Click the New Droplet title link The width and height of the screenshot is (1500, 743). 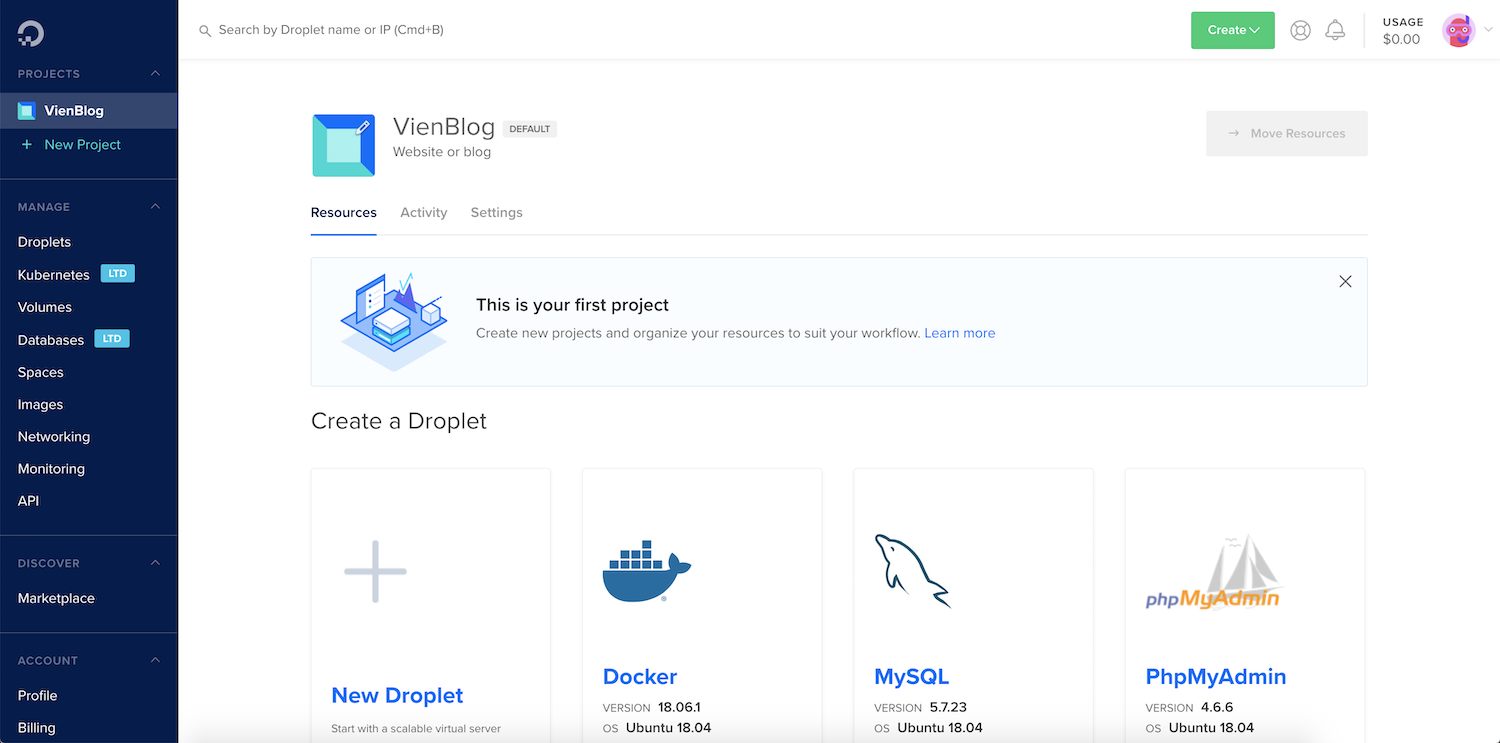[397, 696]
